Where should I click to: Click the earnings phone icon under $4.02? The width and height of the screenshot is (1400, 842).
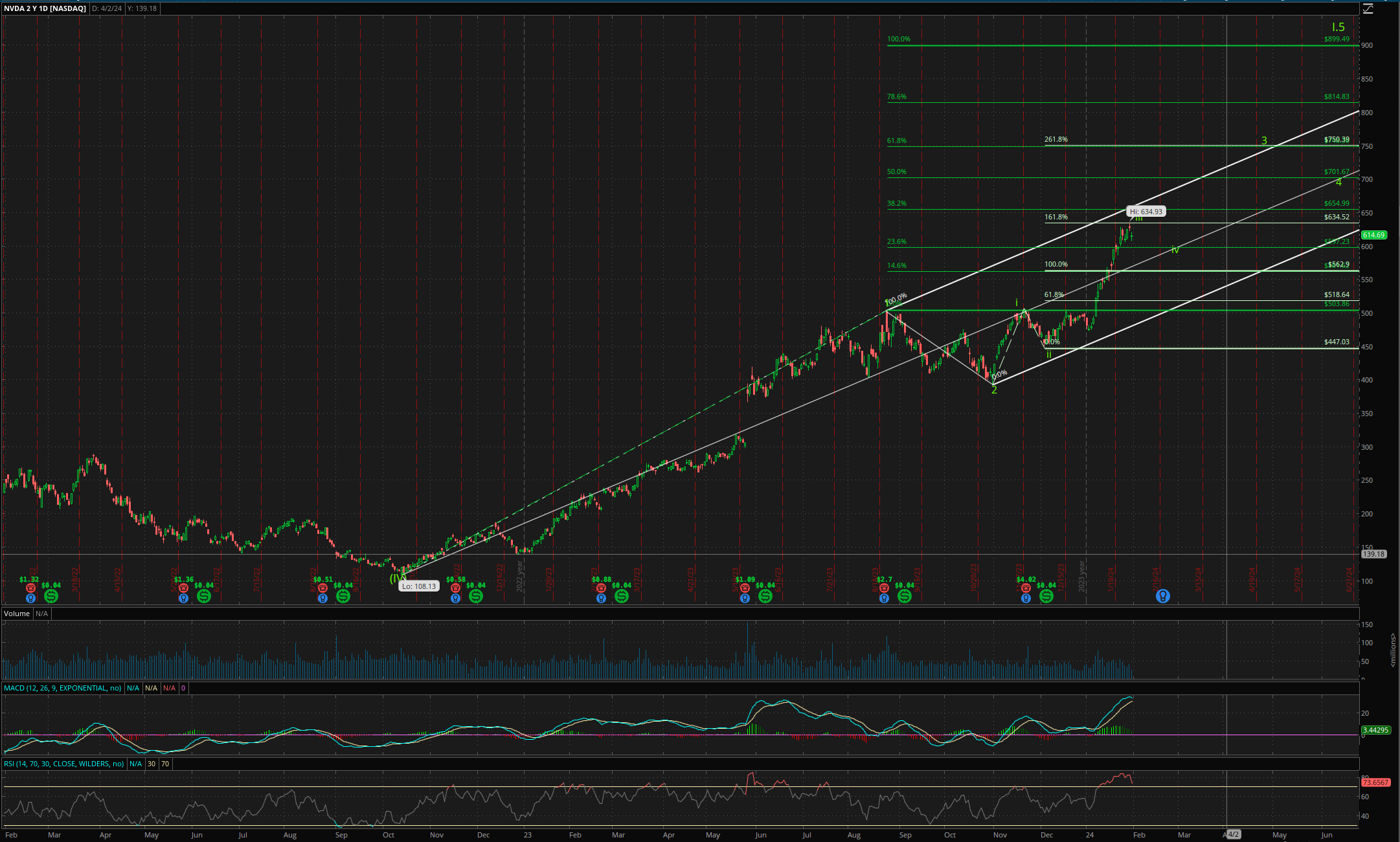[1026, 588]
